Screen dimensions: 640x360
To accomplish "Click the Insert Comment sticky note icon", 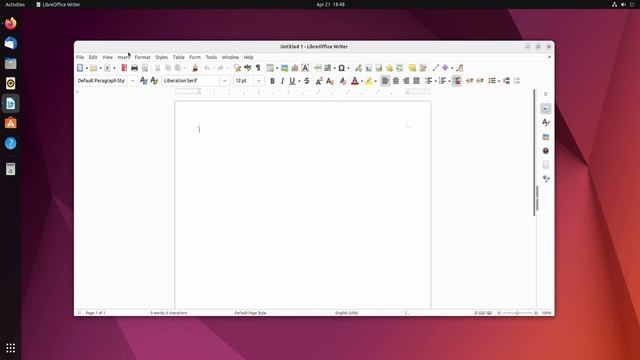I will (x=413, y=68).
